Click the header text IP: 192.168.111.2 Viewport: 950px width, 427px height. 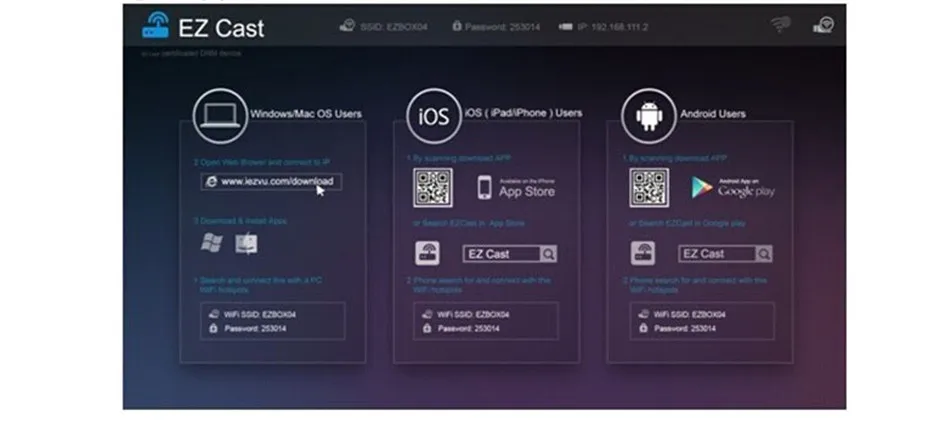tap(613, 27)
